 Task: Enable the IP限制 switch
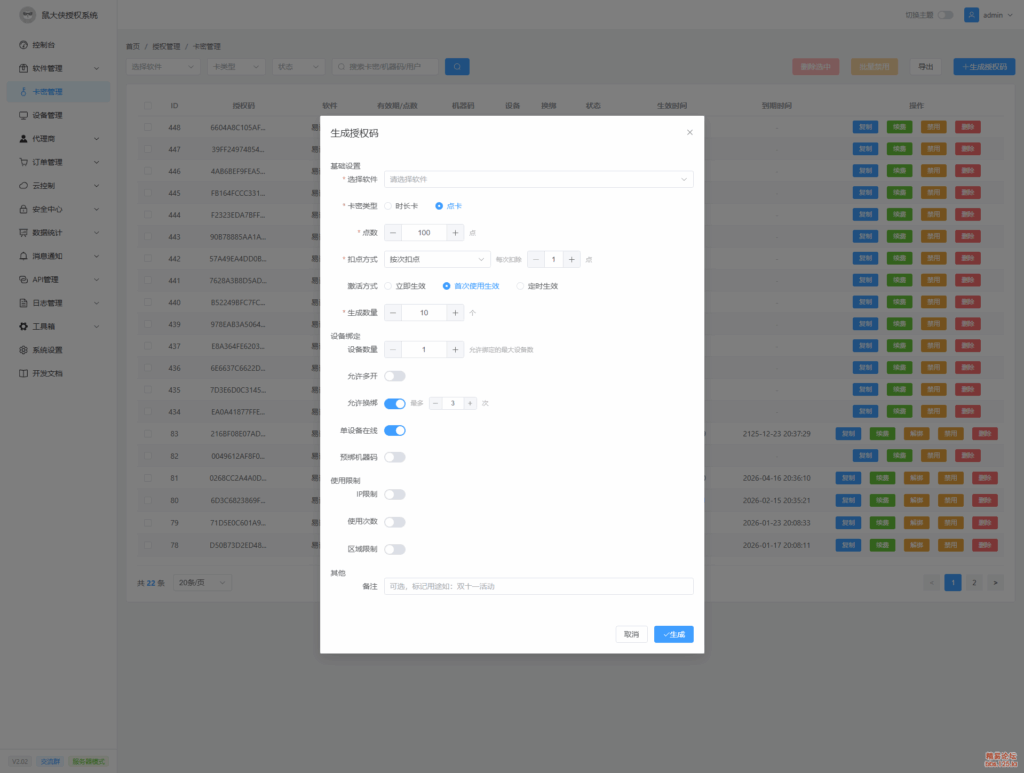(x=395, y=494)
